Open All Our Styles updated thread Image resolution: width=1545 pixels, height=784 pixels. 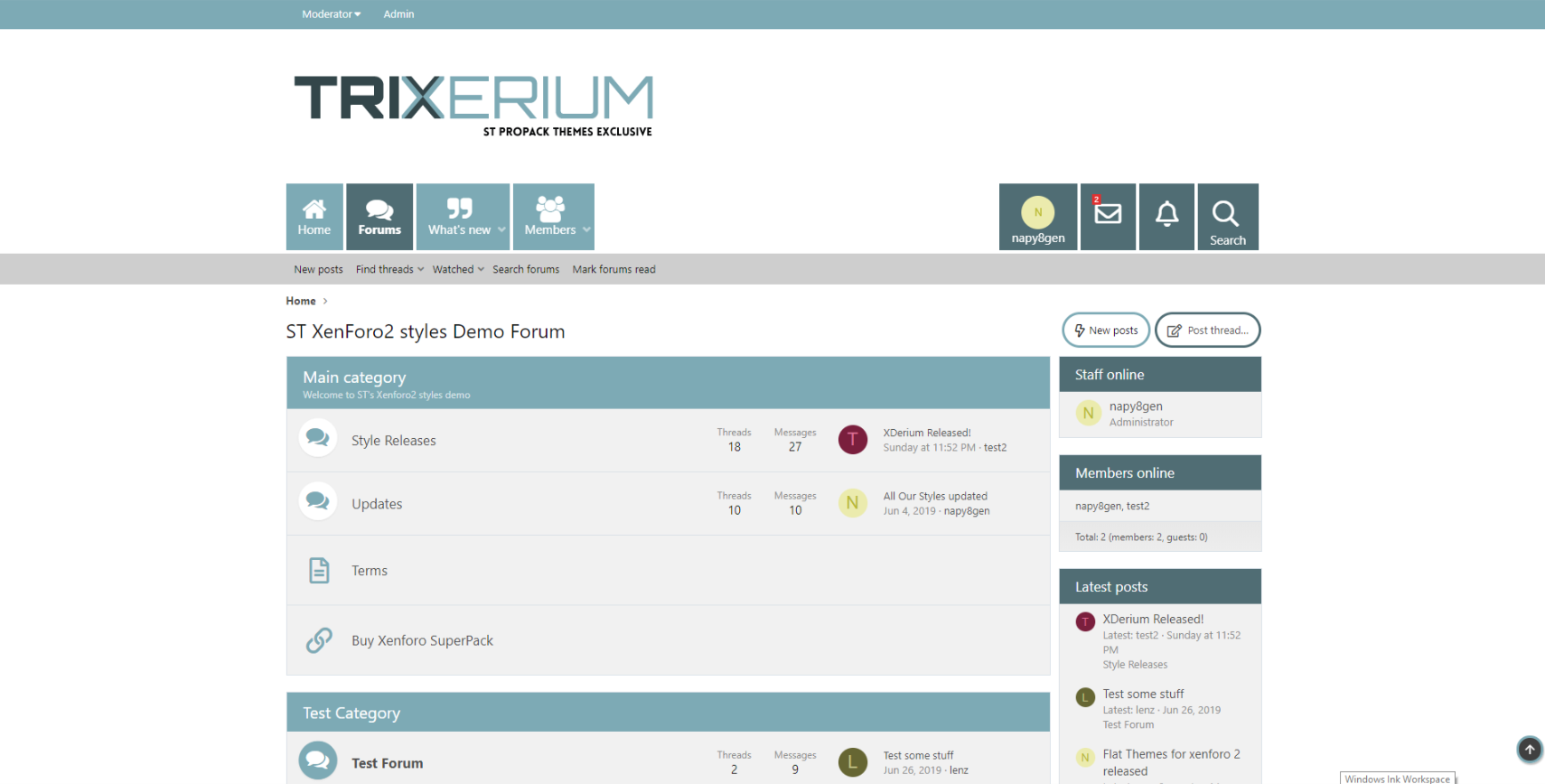[x=935, y=496]
